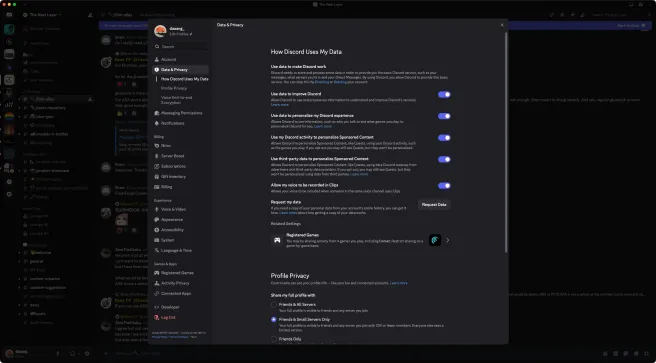Screen dimensions: 656x363
Task: Open Server Boost settings
Action: (180, 156)
